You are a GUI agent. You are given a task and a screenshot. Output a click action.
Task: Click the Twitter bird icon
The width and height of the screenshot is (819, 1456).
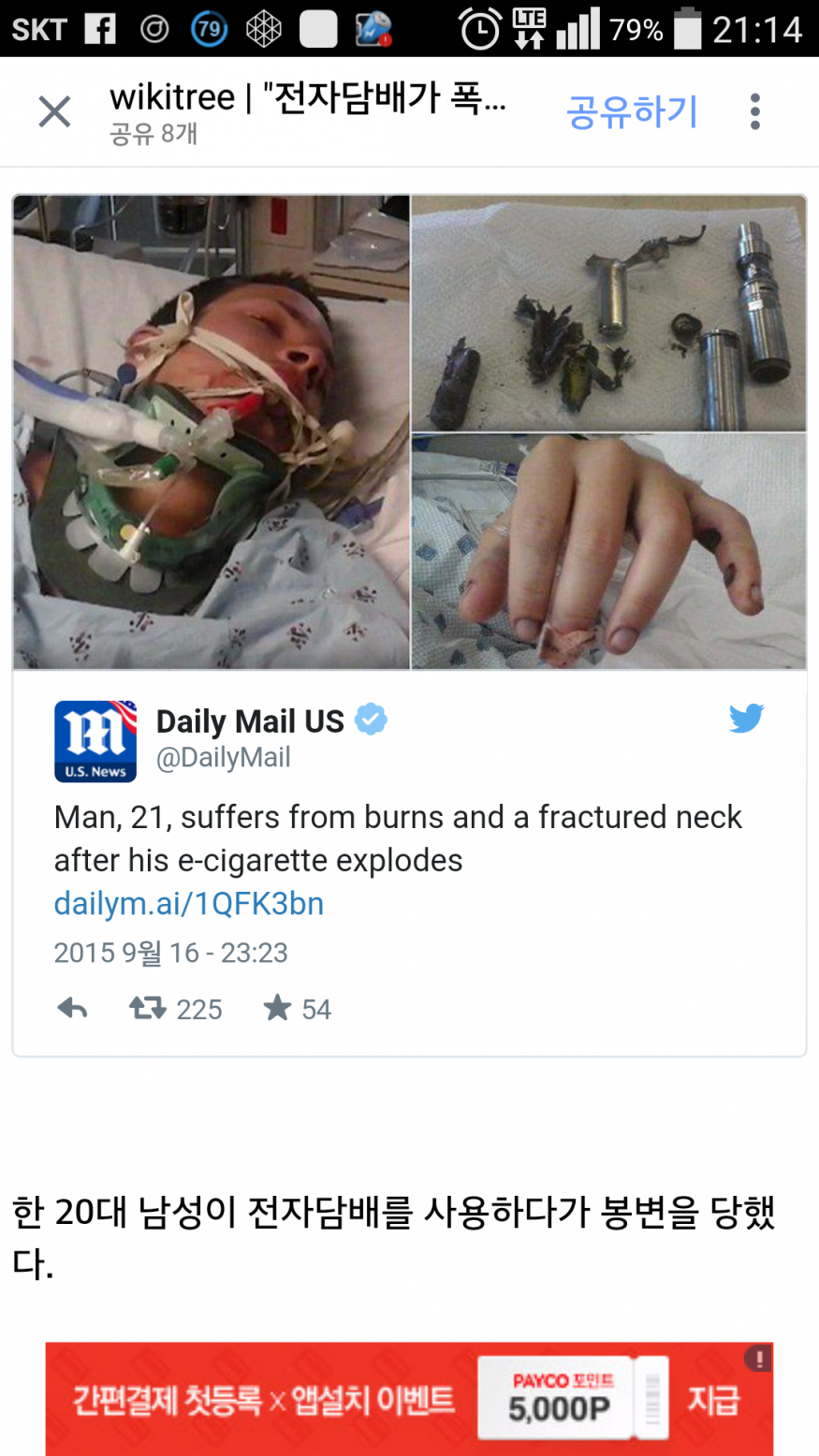(746, 718)
